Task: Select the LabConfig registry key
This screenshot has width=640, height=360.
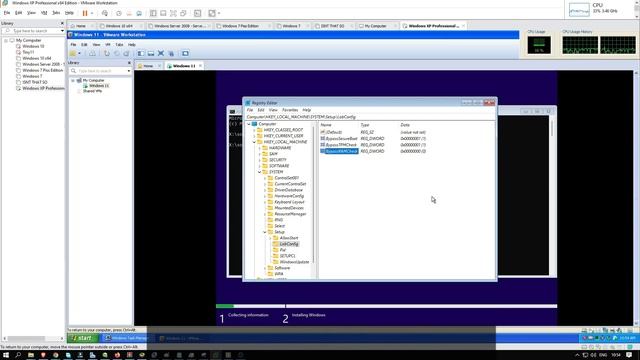Action: point(289,244)
